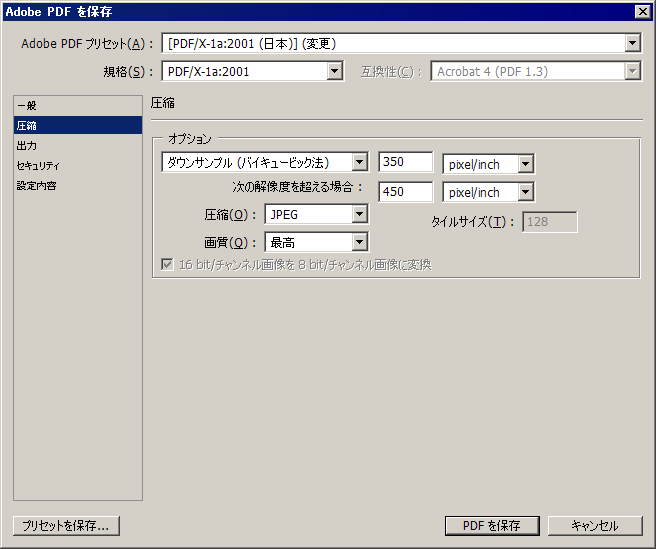This screenshot has width=656, height=549.
Task: Click the タイルサイズ 128 field
Action: 549,222
